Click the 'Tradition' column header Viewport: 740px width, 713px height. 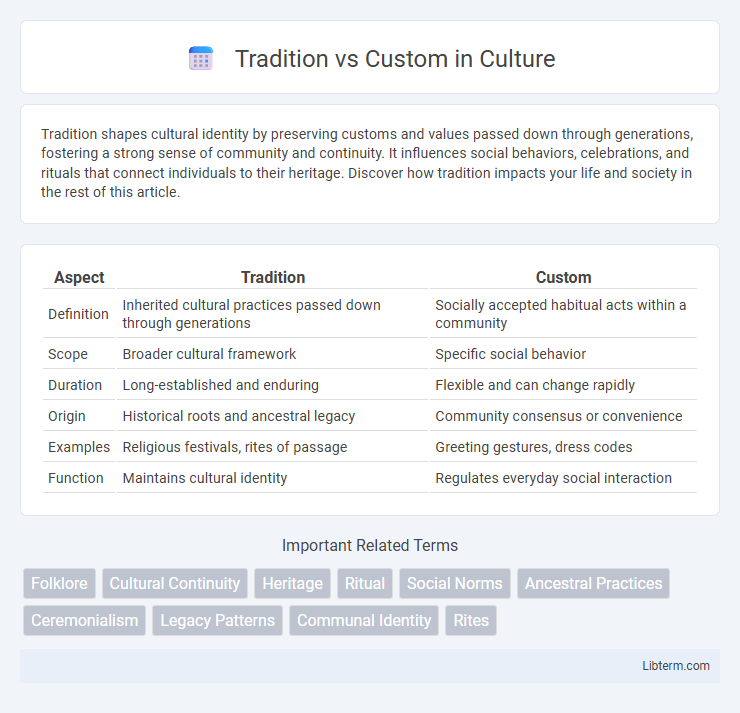(x=273, y=277)
